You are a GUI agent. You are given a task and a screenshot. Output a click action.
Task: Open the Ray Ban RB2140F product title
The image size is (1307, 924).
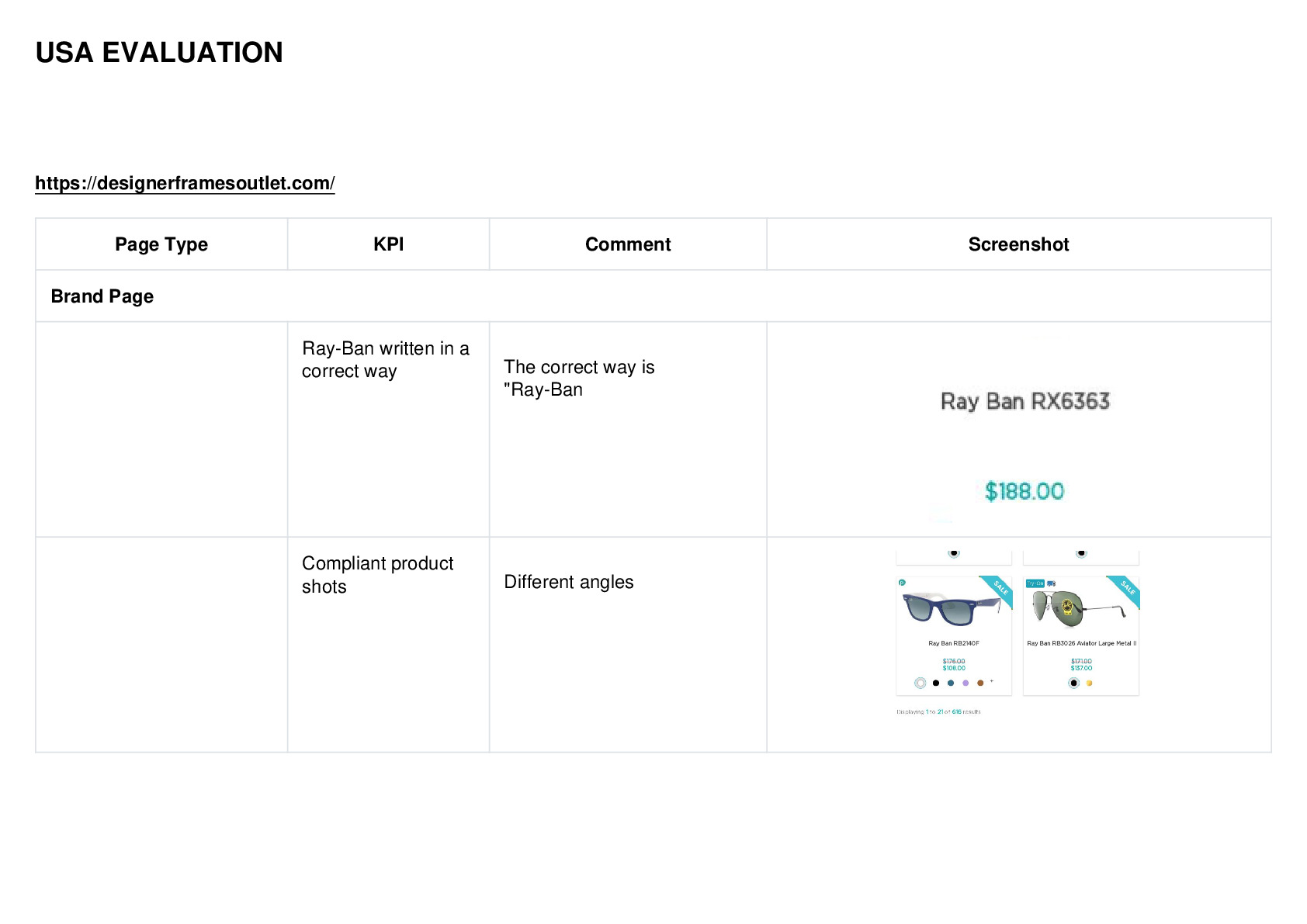[x=954, y=643]
